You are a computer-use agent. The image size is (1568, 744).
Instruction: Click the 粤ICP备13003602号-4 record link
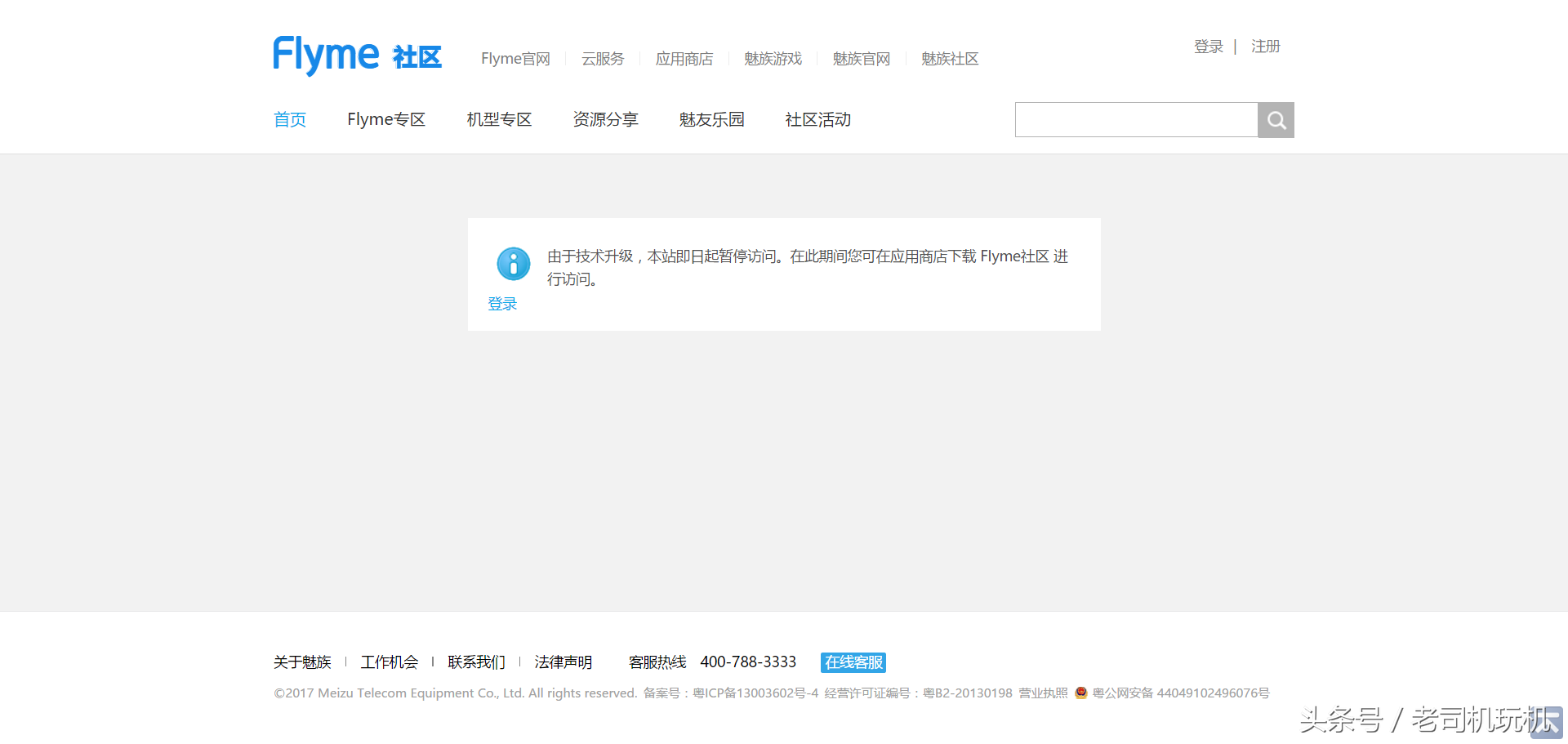[x=755, y=693]
